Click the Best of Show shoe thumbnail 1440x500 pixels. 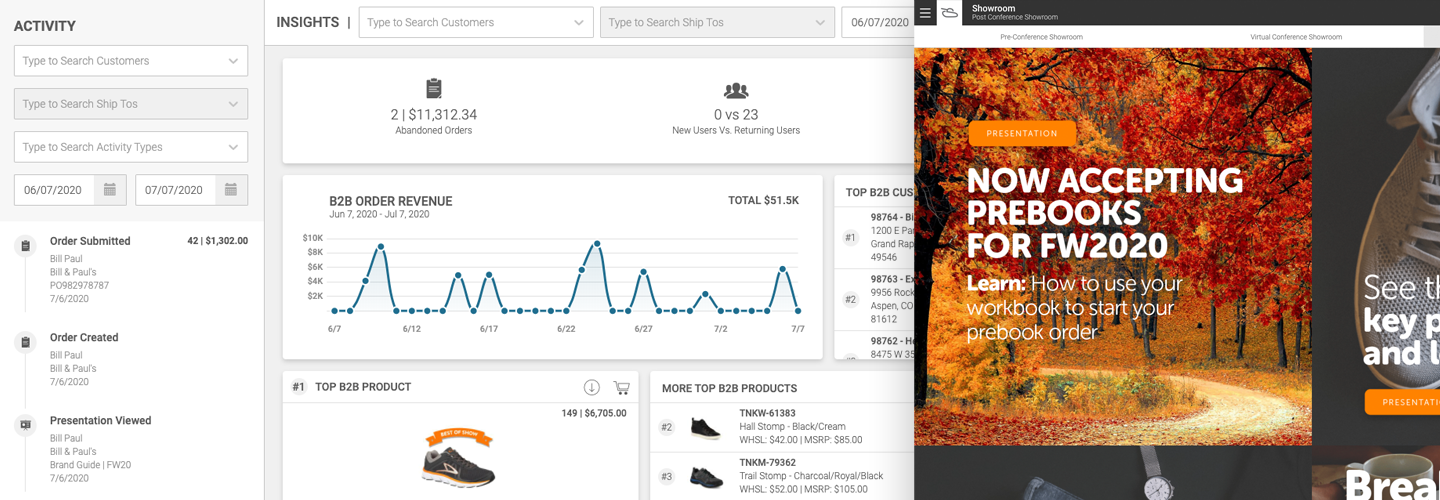point(458,460)
